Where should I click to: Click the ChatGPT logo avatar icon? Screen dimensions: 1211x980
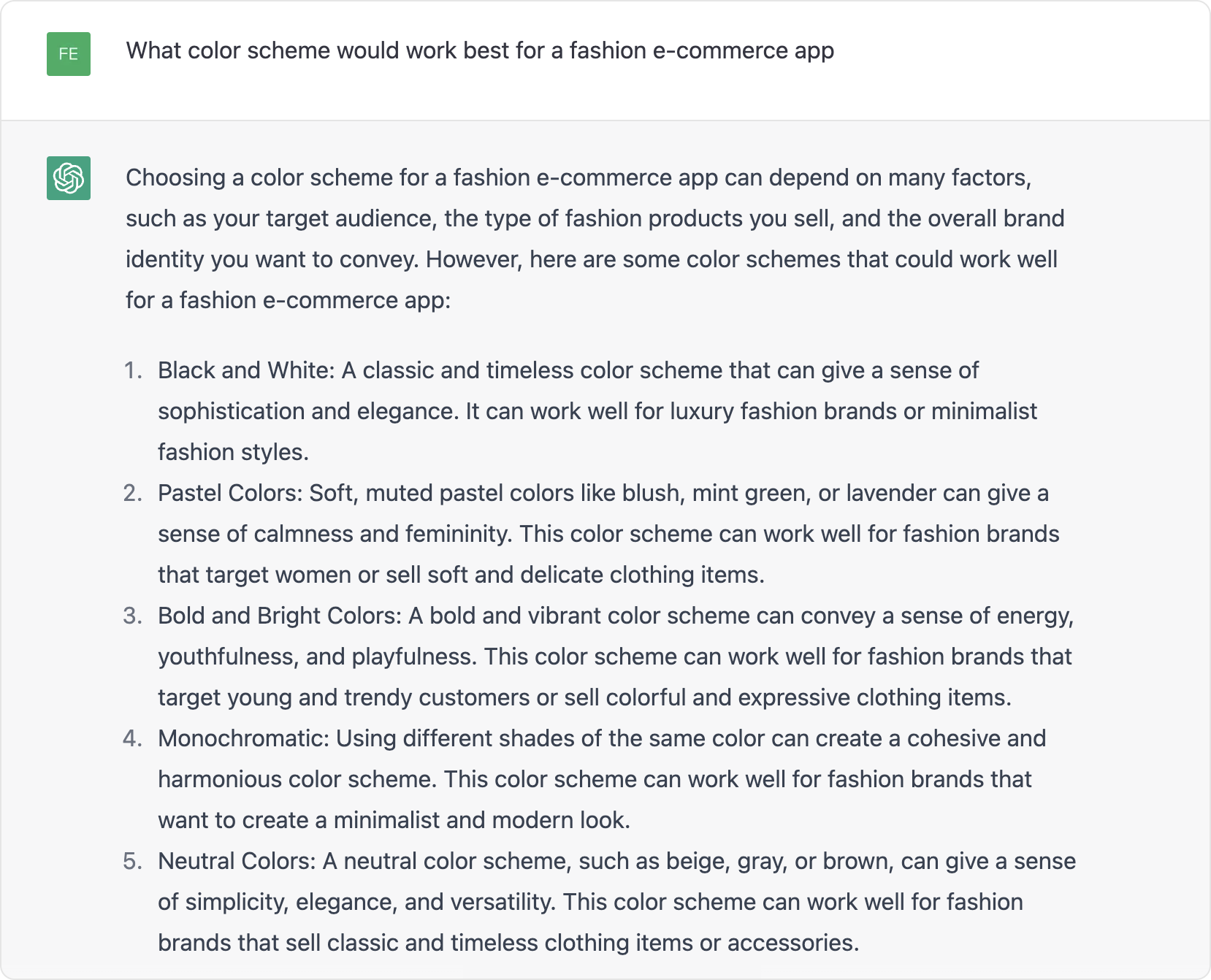69,178
